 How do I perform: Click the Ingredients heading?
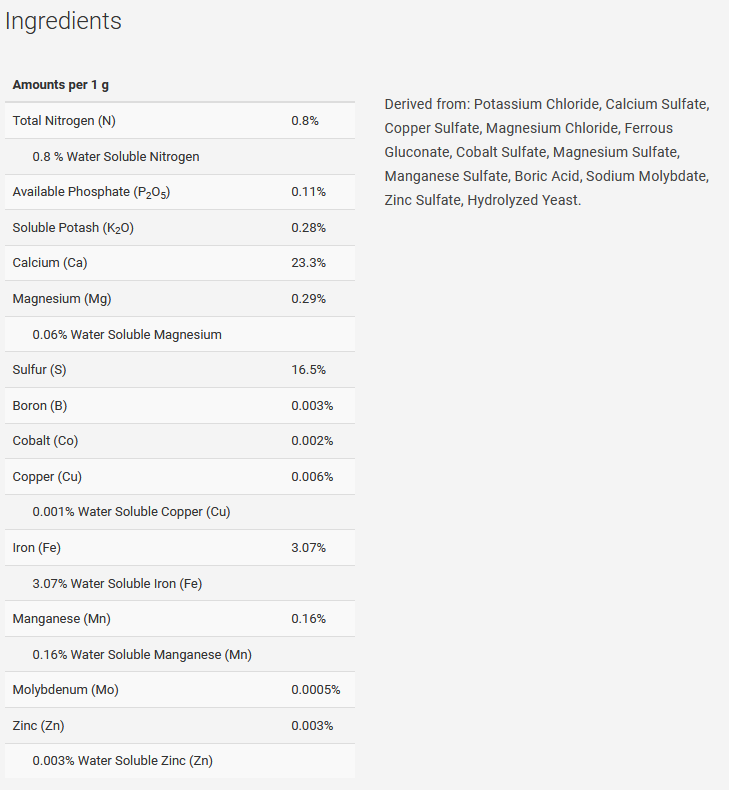[x=63, y=21]
